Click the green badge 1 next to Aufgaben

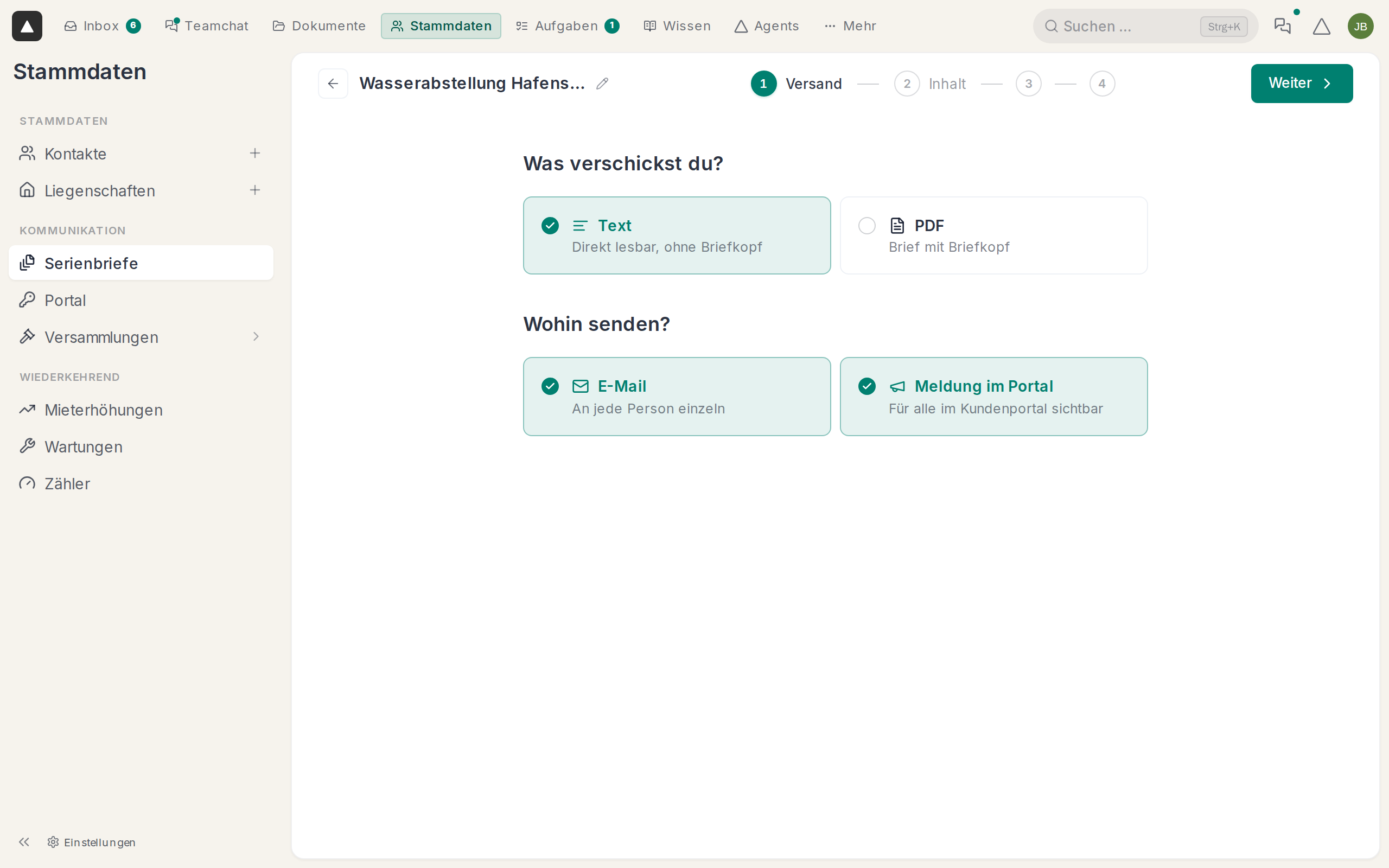click(x=612, y=26)
